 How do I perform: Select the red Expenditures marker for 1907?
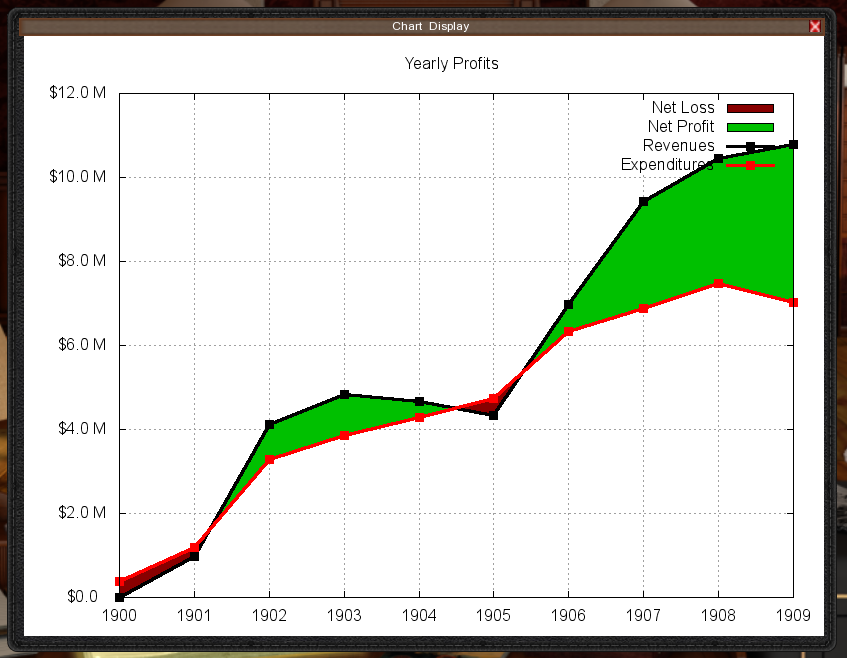(x=643, y=308)
